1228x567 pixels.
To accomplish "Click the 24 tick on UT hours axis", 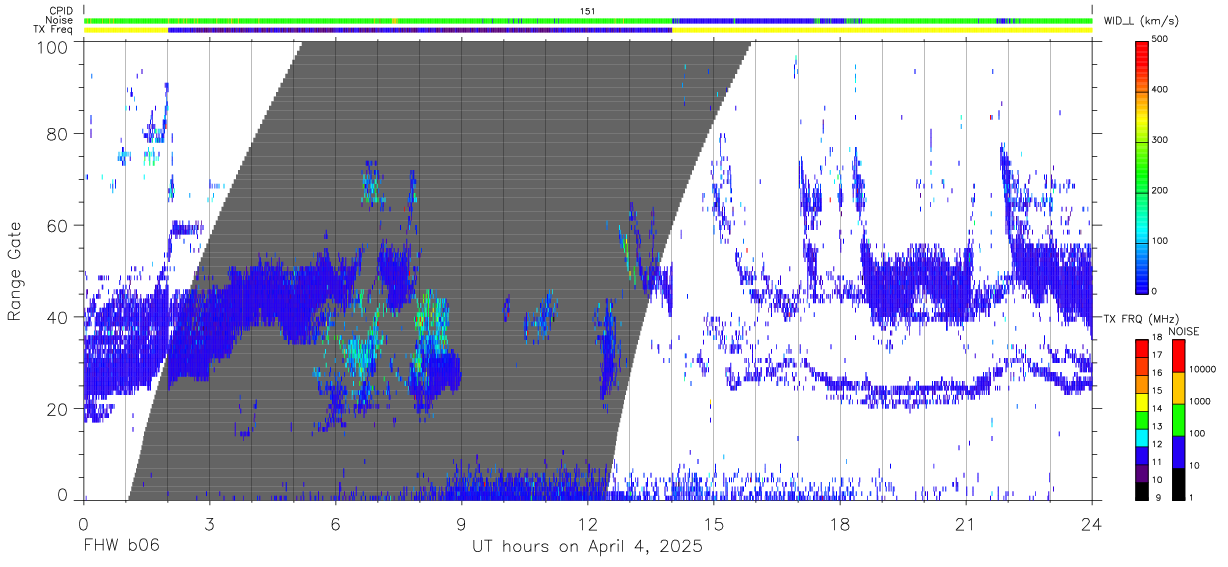I will [x=1091, y=524].
